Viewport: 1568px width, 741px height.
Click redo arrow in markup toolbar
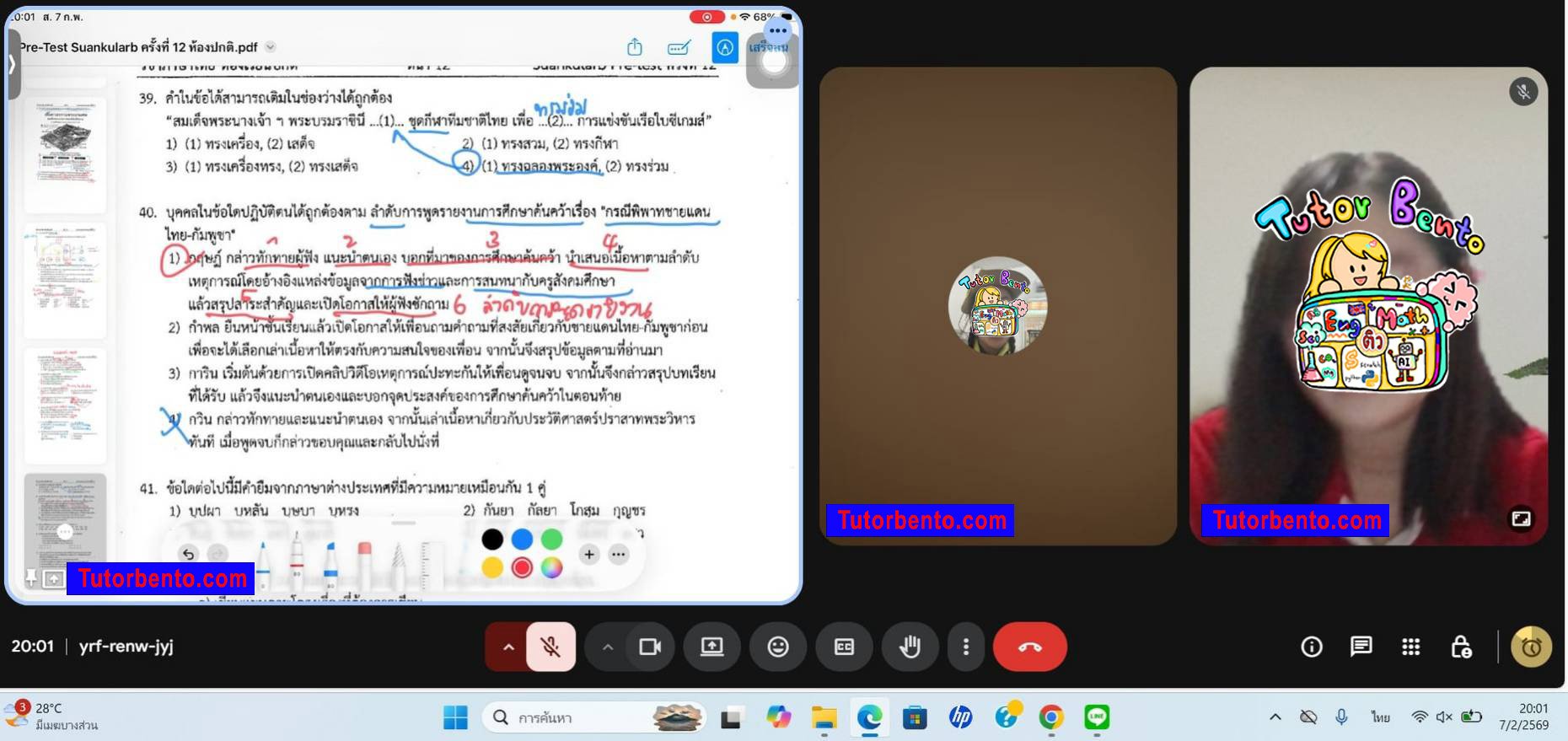(x=217, y=554)
